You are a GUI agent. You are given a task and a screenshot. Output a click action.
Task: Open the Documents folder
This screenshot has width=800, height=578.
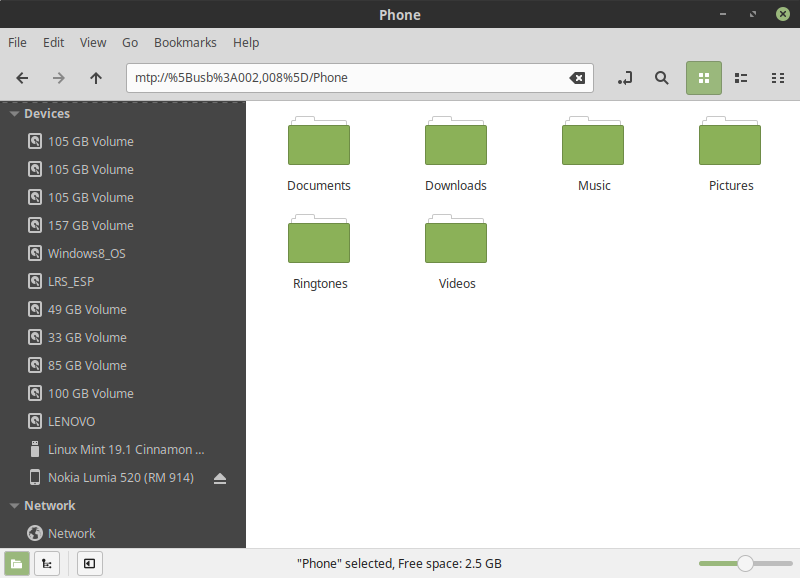coord(319,154)
